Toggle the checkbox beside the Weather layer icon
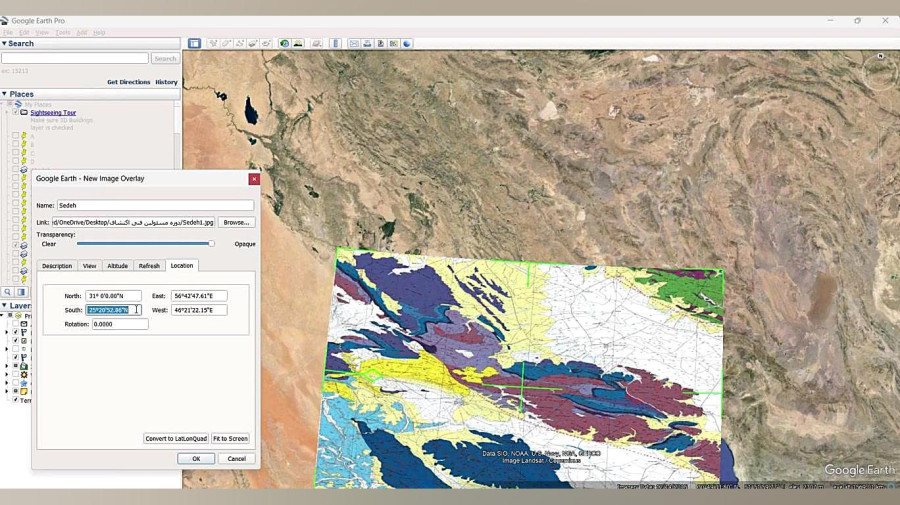Viewport: 900px width, 505px height. click(15, 374)
